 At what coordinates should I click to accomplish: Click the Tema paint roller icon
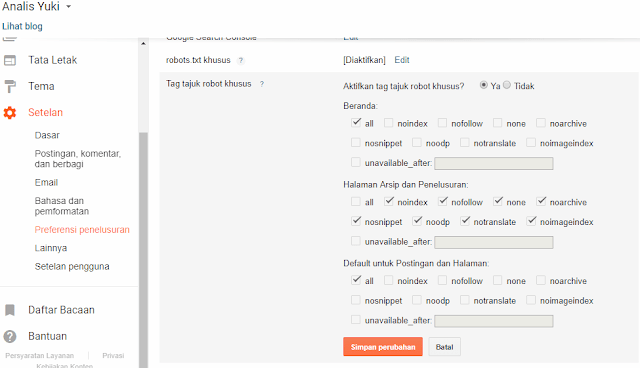(10, 86)
